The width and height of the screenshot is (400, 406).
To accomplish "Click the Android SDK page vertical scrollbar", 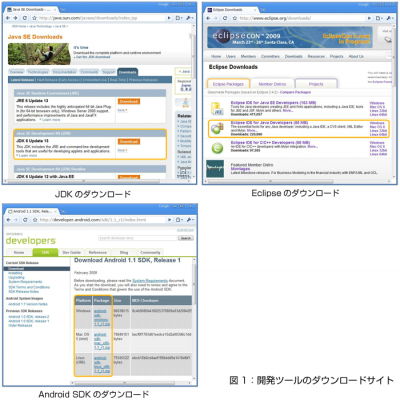I will tap(195, 317).
